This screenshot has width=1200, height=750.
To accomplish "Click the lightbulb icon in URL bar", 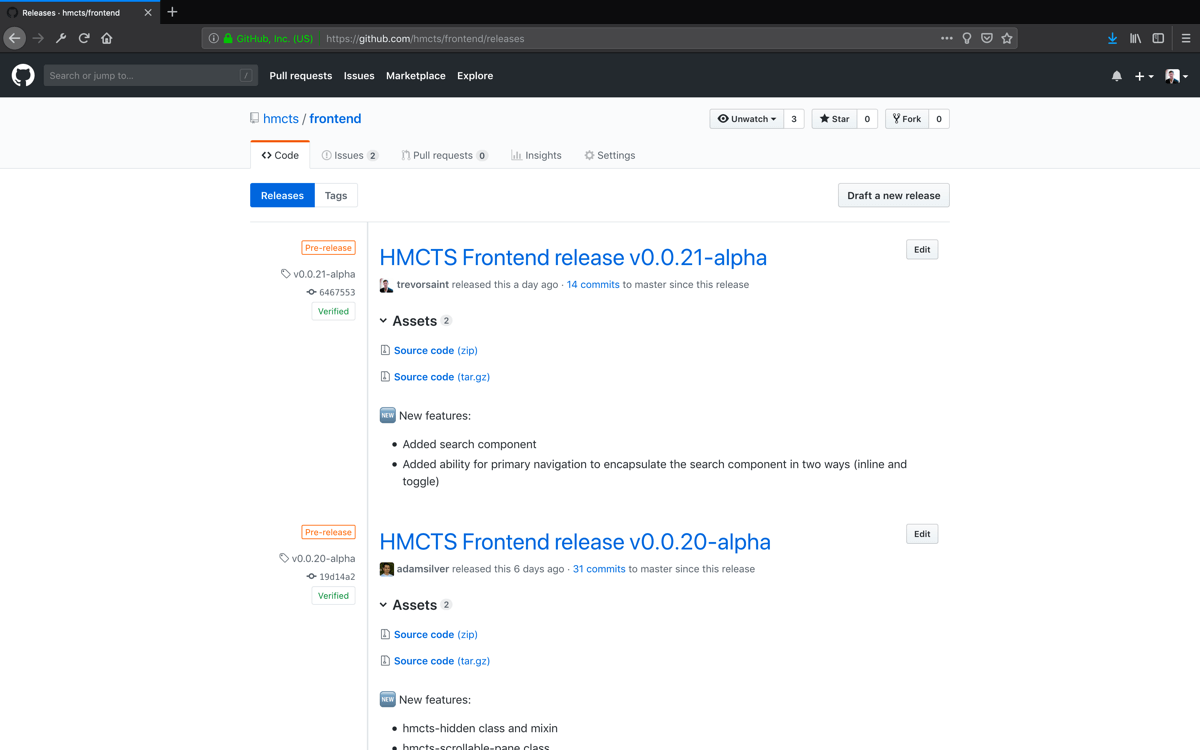I will pos(967,38).
